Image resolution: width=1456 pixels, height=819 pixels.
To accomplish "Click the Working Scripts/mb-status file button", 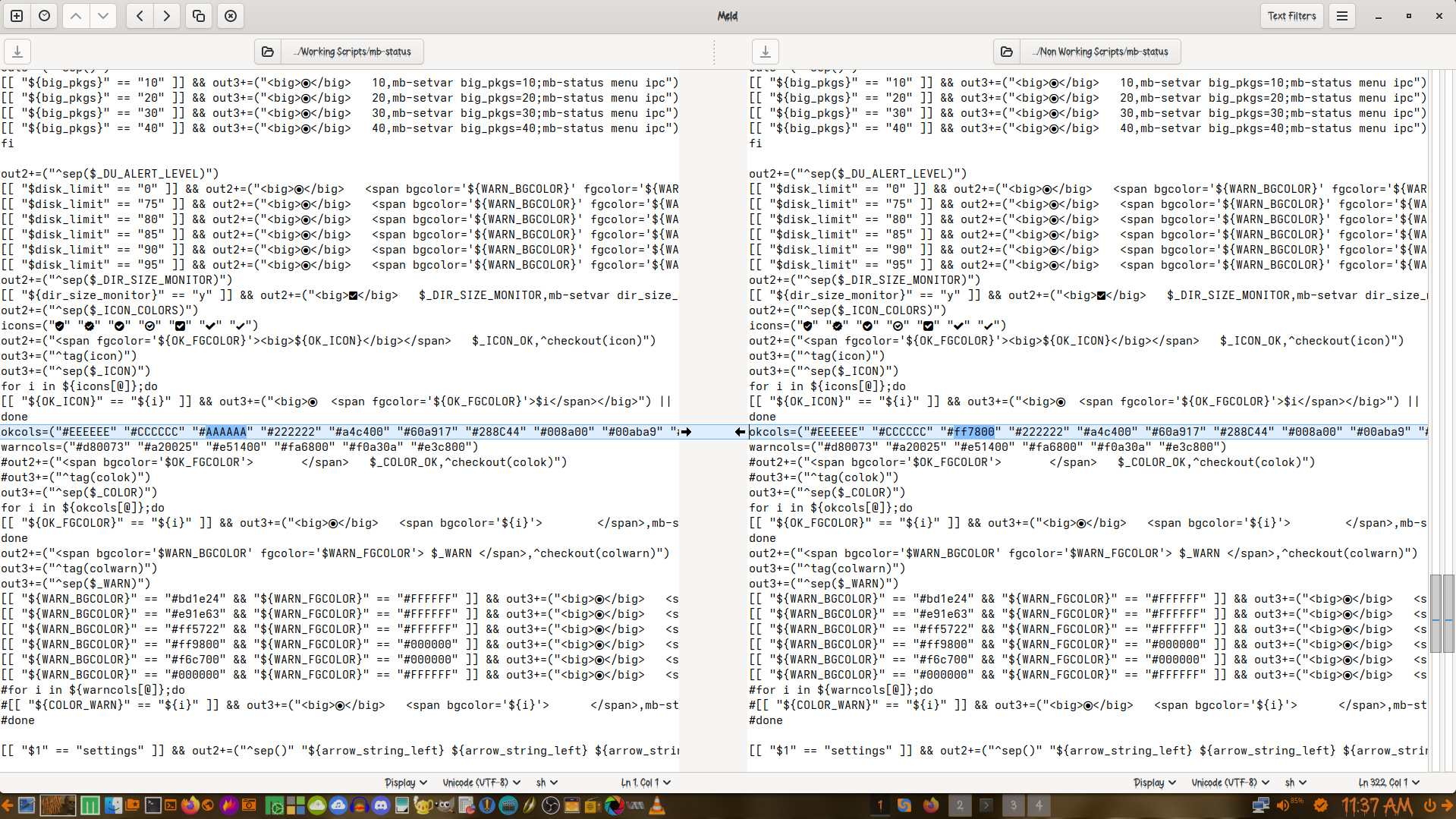I will (x=353, y=52).
